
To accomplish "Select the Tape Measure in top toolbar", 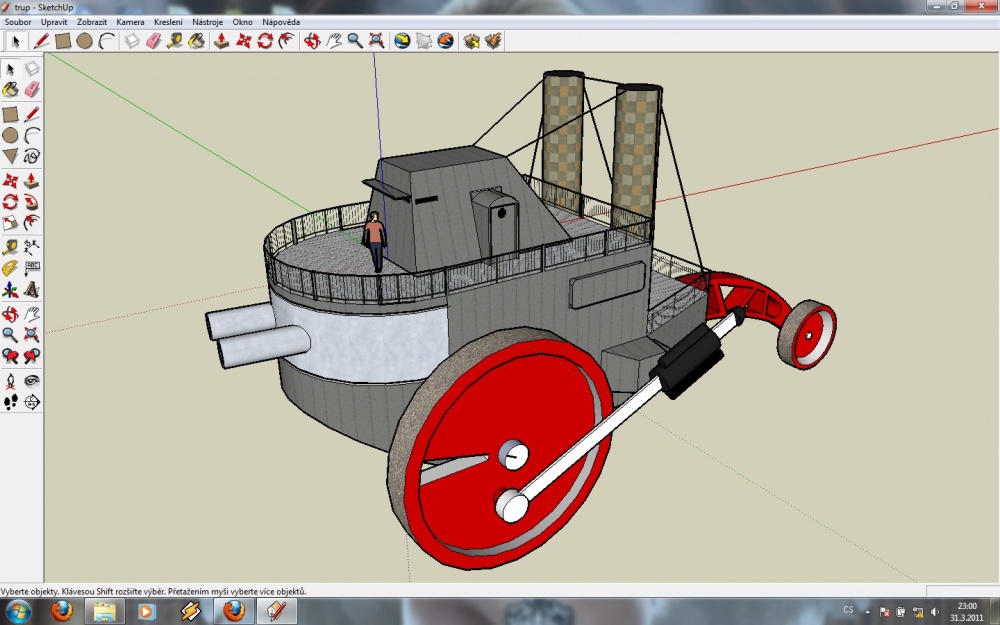I will (175, 41).
